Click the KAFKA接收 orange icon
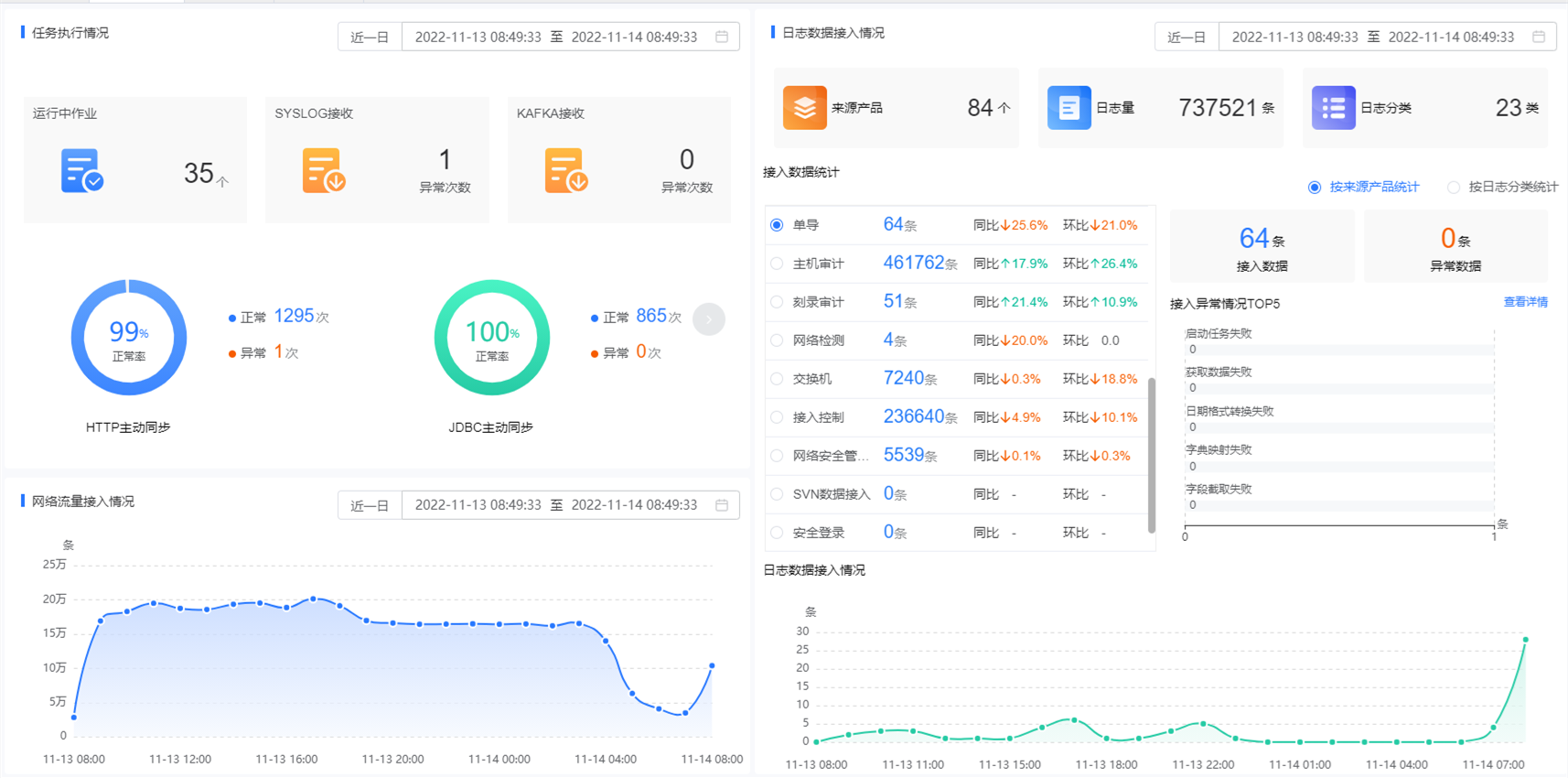This screenshot has width=1568, height=778. pos(565,170)
